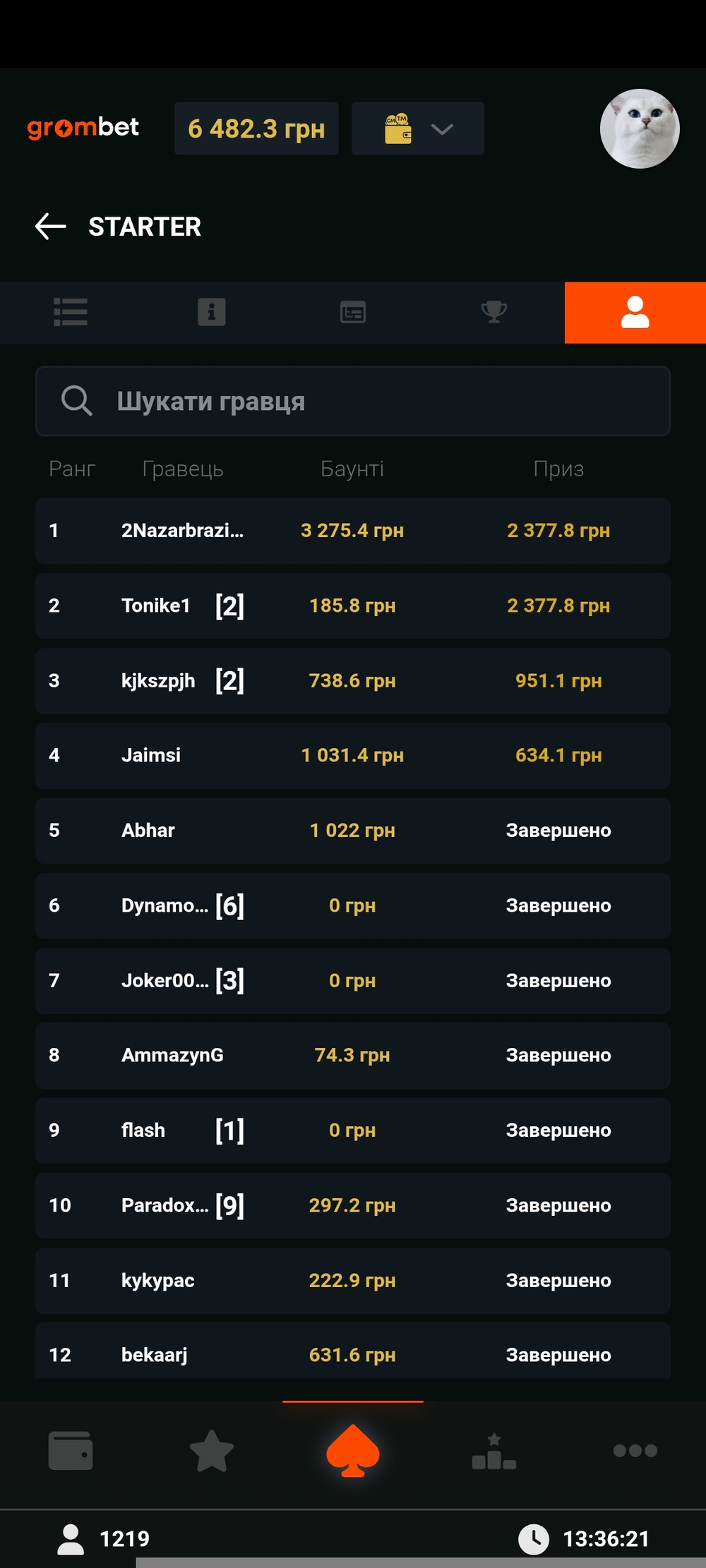
Task: Open the cat profile avatar
Action: [x=639, y=128]
